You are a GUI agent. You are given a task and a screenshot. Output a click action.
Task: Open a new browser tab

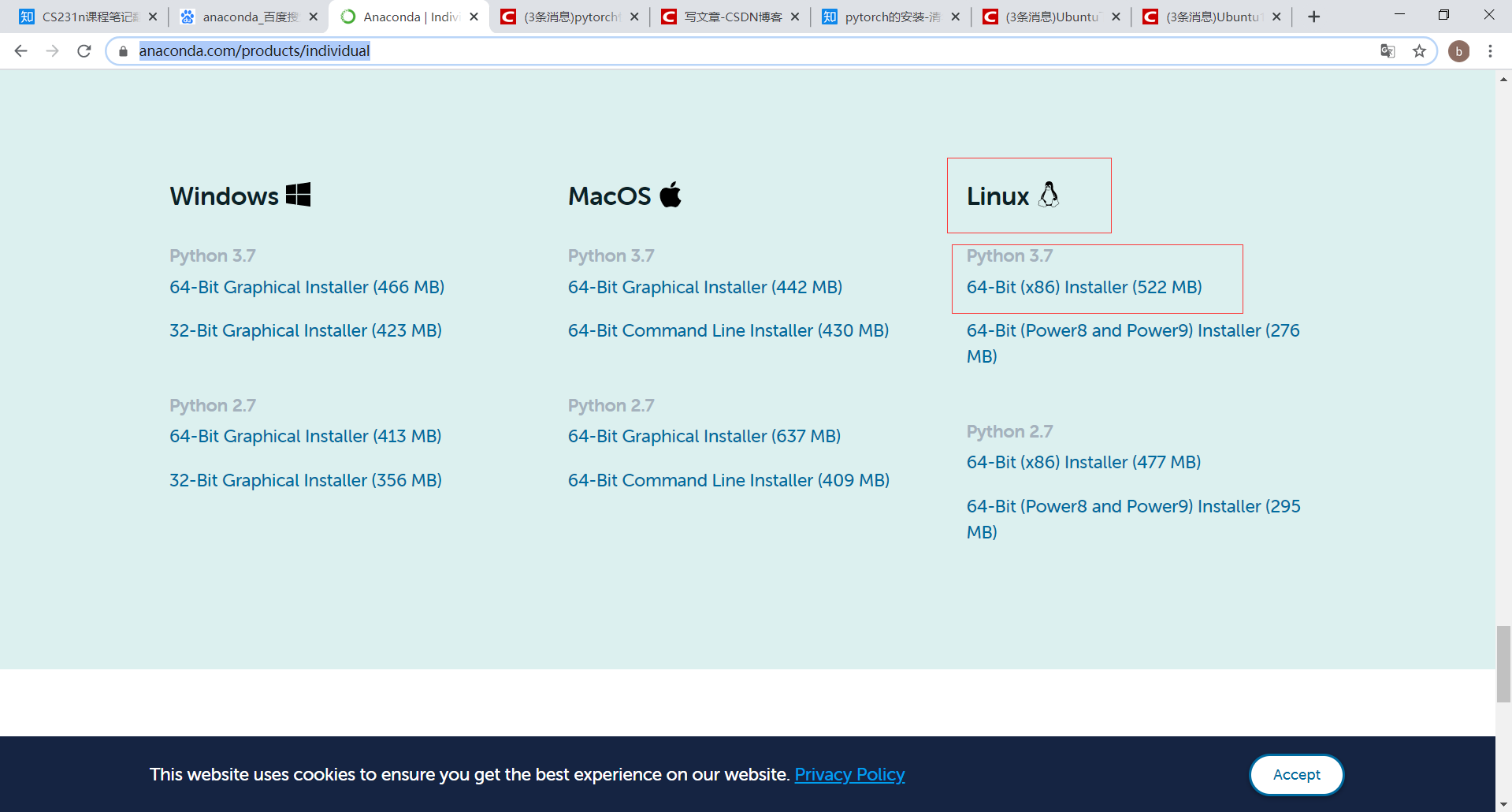(1314, 16)
